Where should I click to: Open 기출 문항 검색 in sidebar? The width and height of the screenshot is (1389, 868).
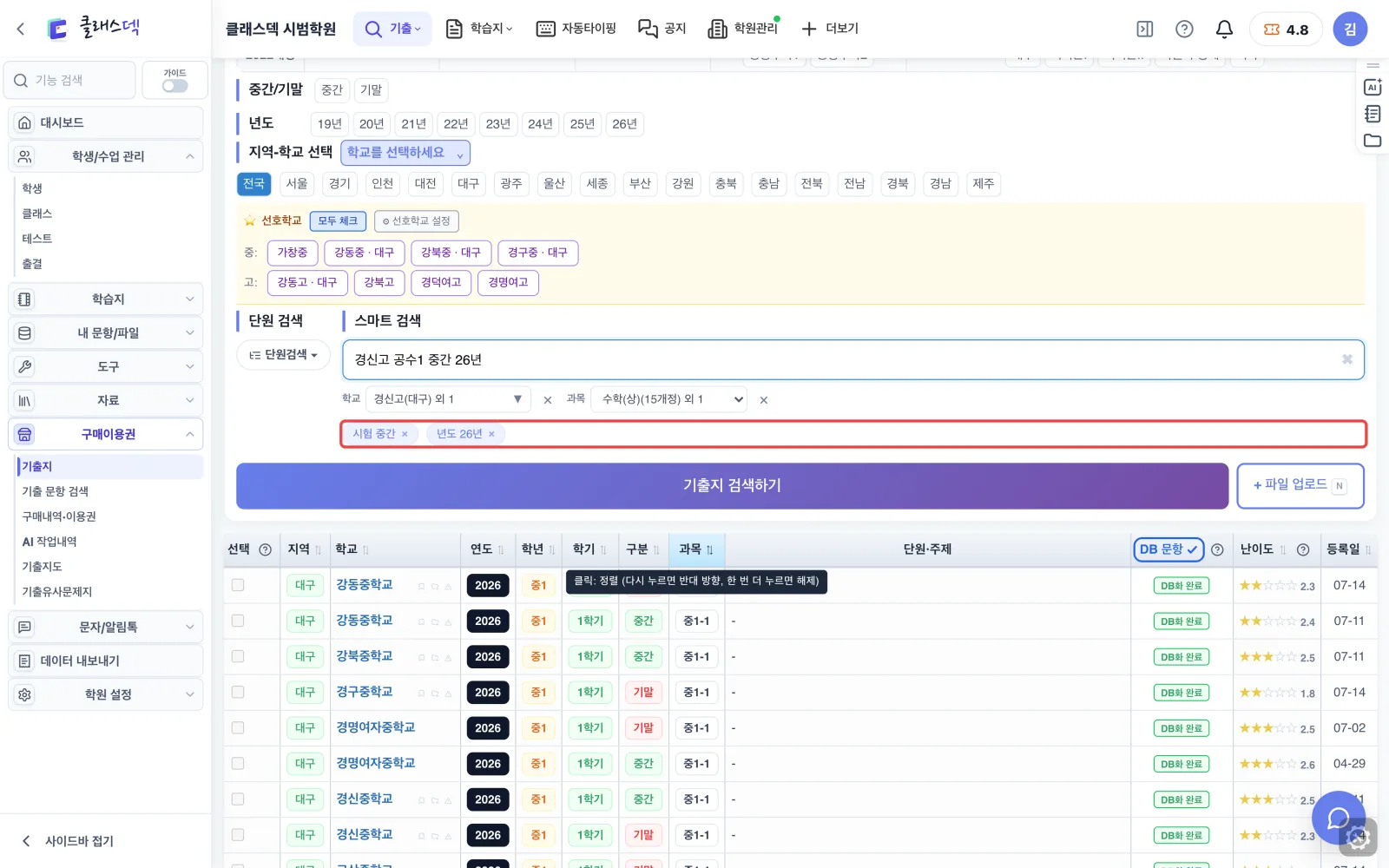(x=56, y=491)
